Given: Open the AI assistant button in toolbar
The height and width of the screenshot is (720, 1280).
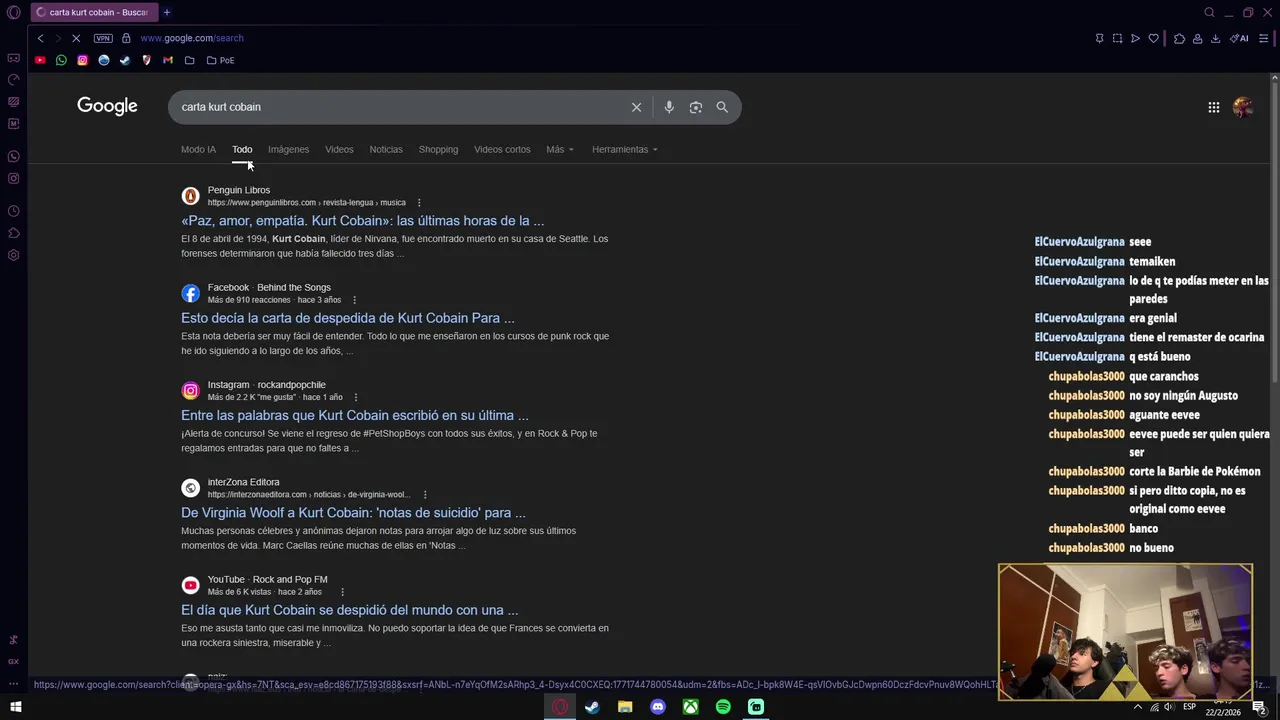Looking at the screenshot, I should point(1239,38).
